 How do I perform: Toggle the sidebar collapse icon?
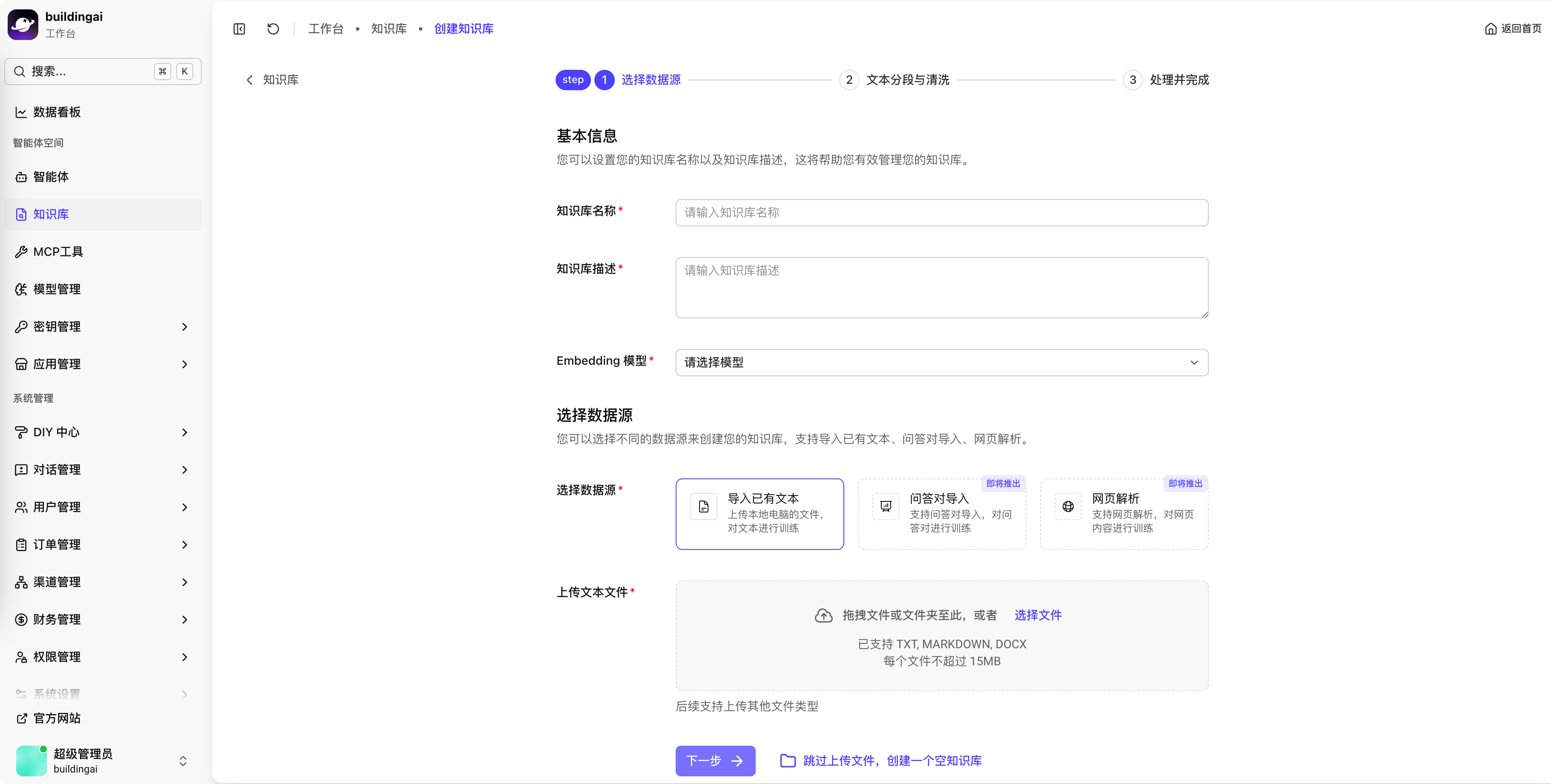tap(240, 29)
